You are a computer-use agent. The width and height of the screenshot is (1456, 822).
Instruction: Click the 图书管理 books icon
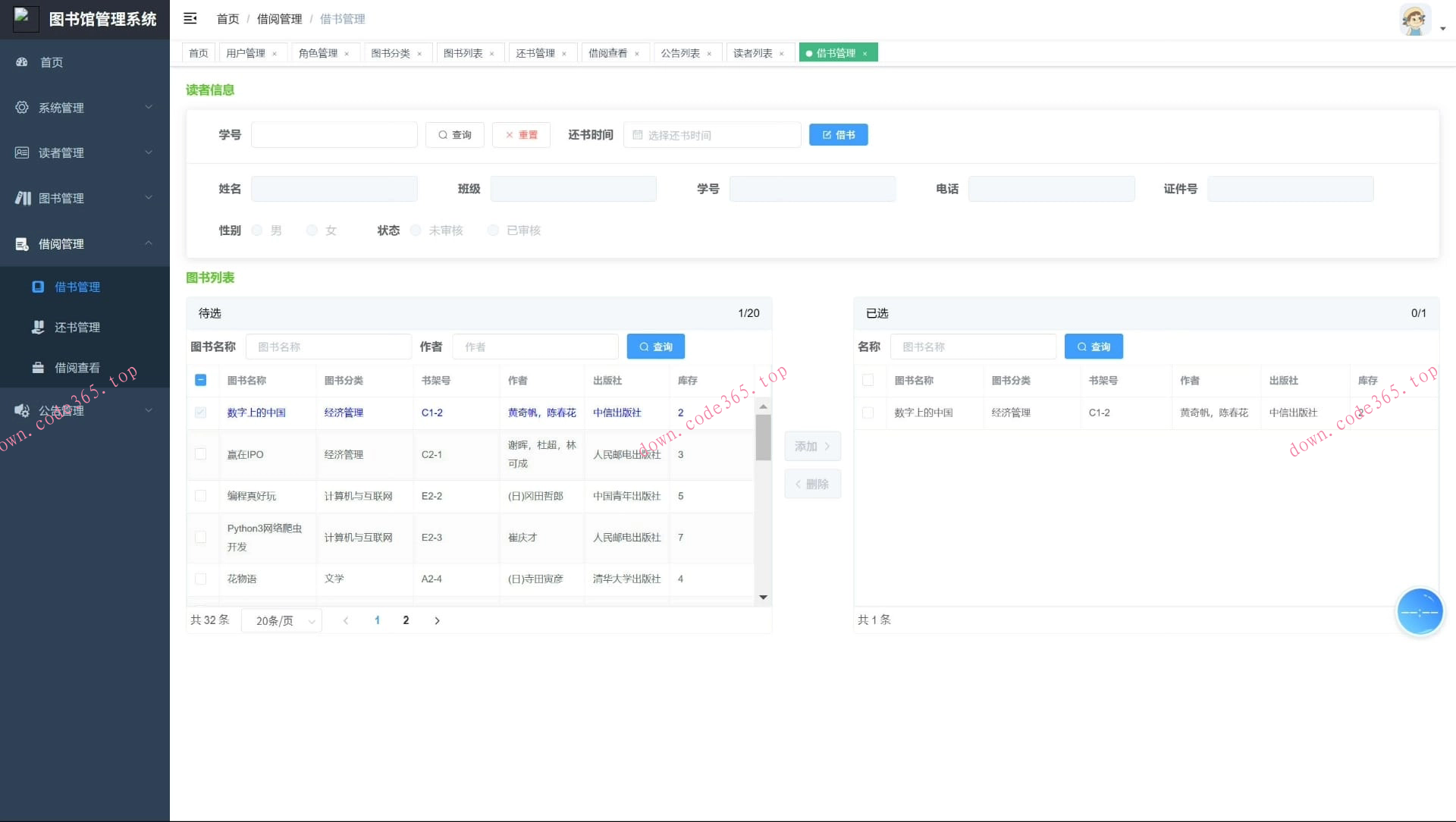[23, 198]
